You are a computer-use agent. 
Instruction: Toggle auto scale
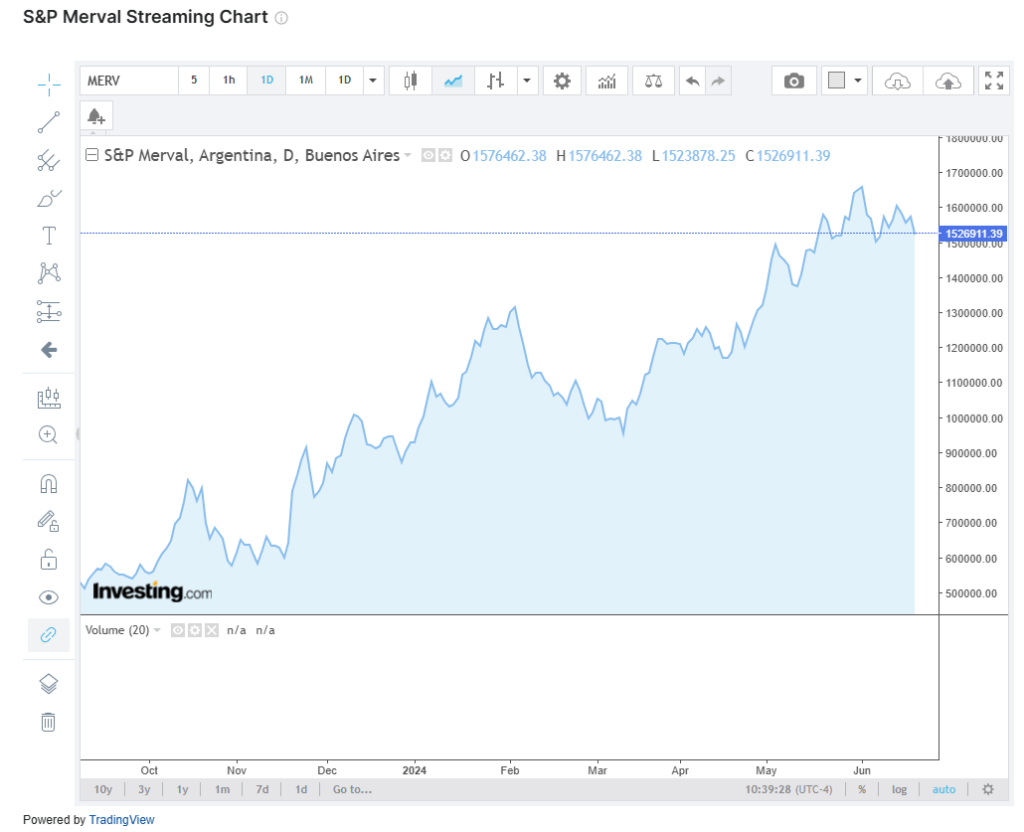(944, 790)
